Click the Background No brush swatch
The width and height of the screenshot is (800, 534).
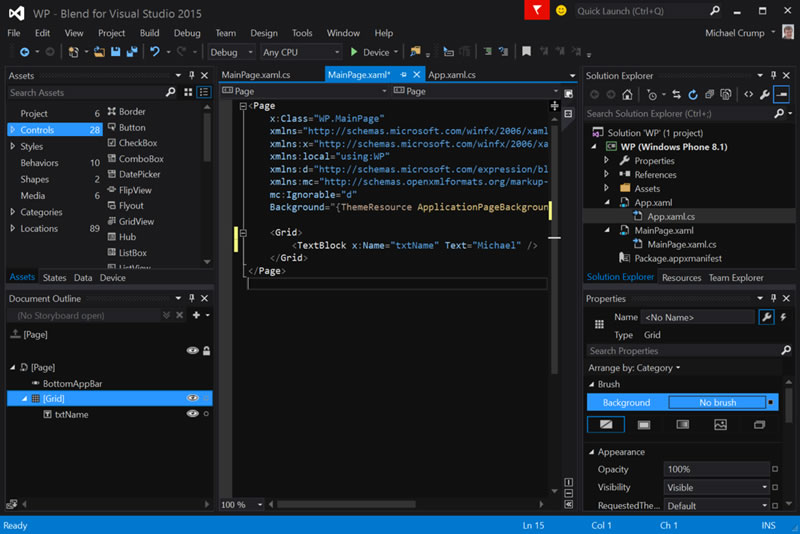pyautogui.click(x=717, y=403)
